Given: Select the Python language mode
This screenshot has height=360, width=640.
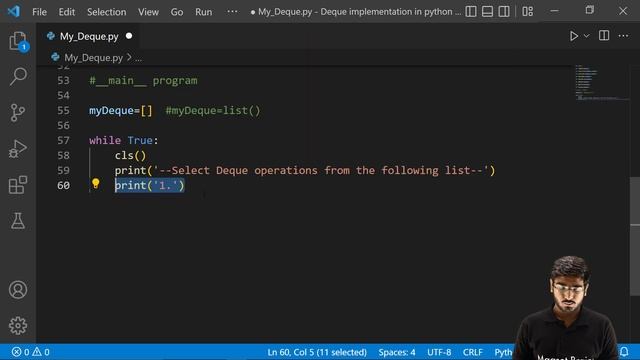Looking at the screenshot, I should tap(503, 352).
